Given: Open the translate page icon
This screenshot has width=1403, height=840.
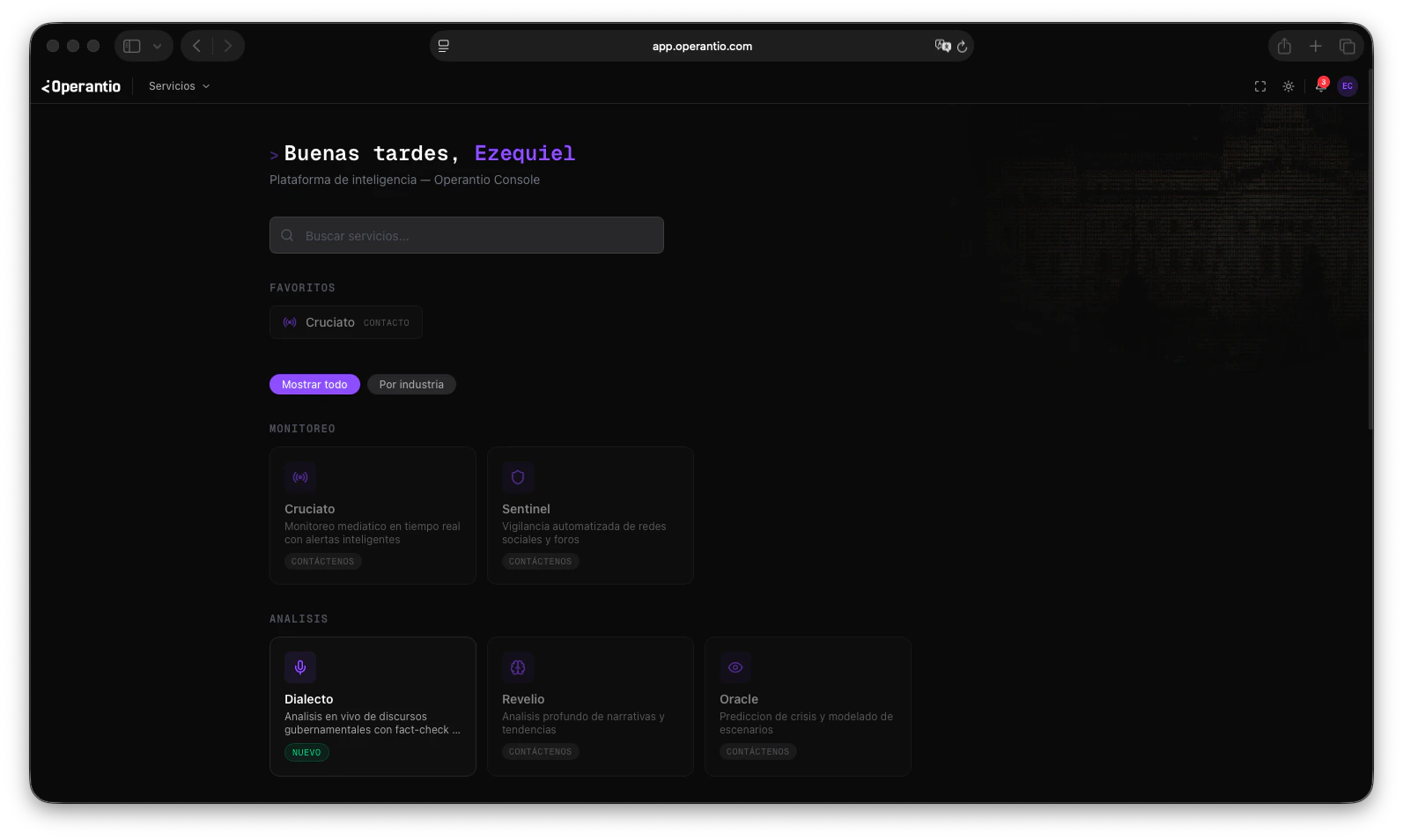Looking at the screenshot, I should point(942,46).
